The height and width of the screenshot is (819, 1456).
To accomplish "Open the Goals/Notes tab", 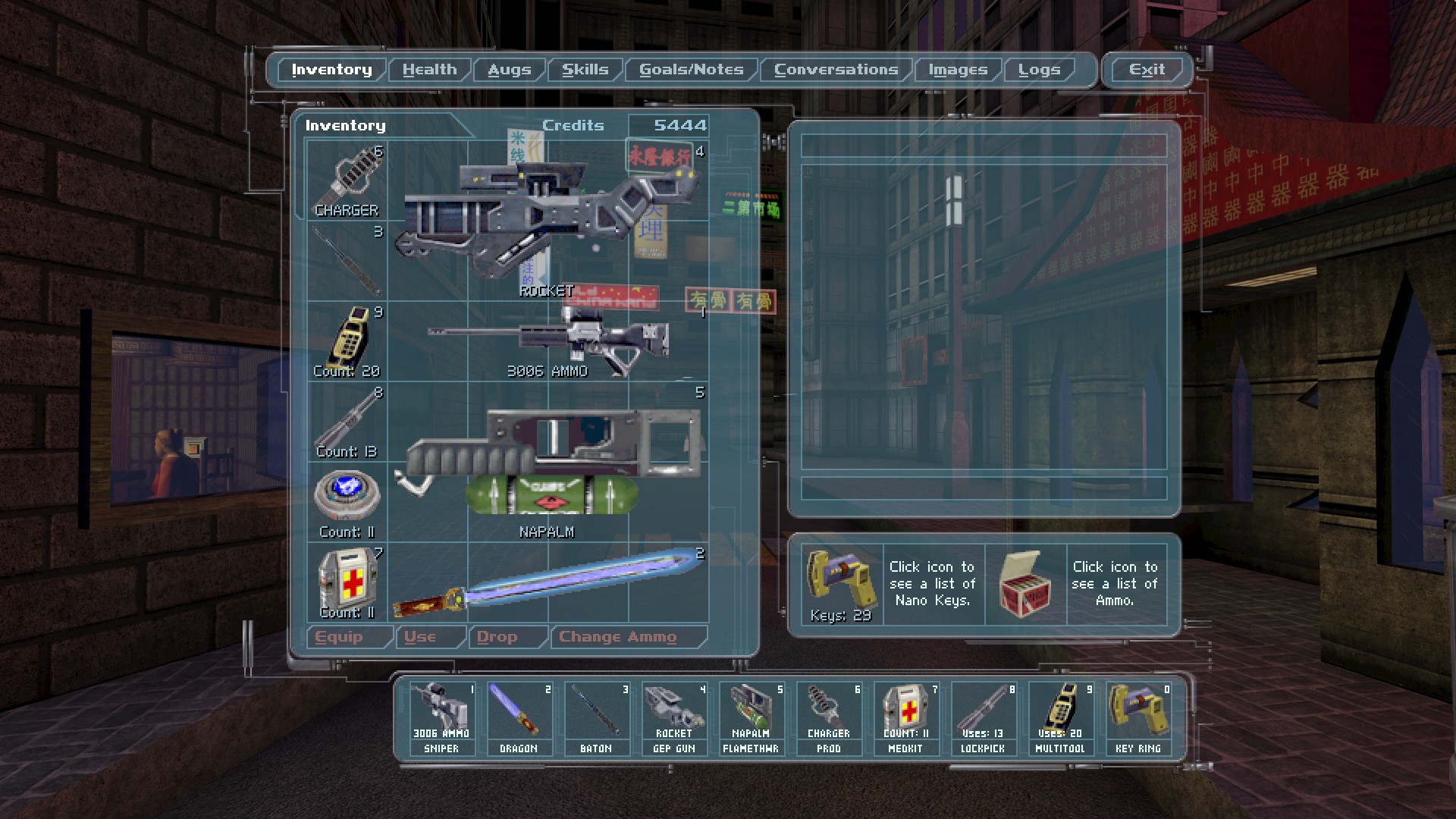I will (x=691, y=70).
